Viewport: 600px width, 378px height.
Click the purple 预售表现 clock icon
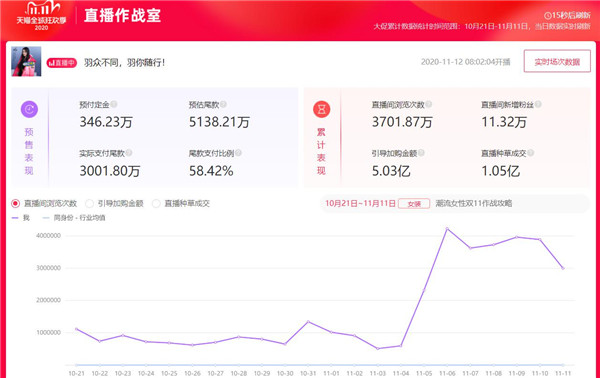coord(29,109)
